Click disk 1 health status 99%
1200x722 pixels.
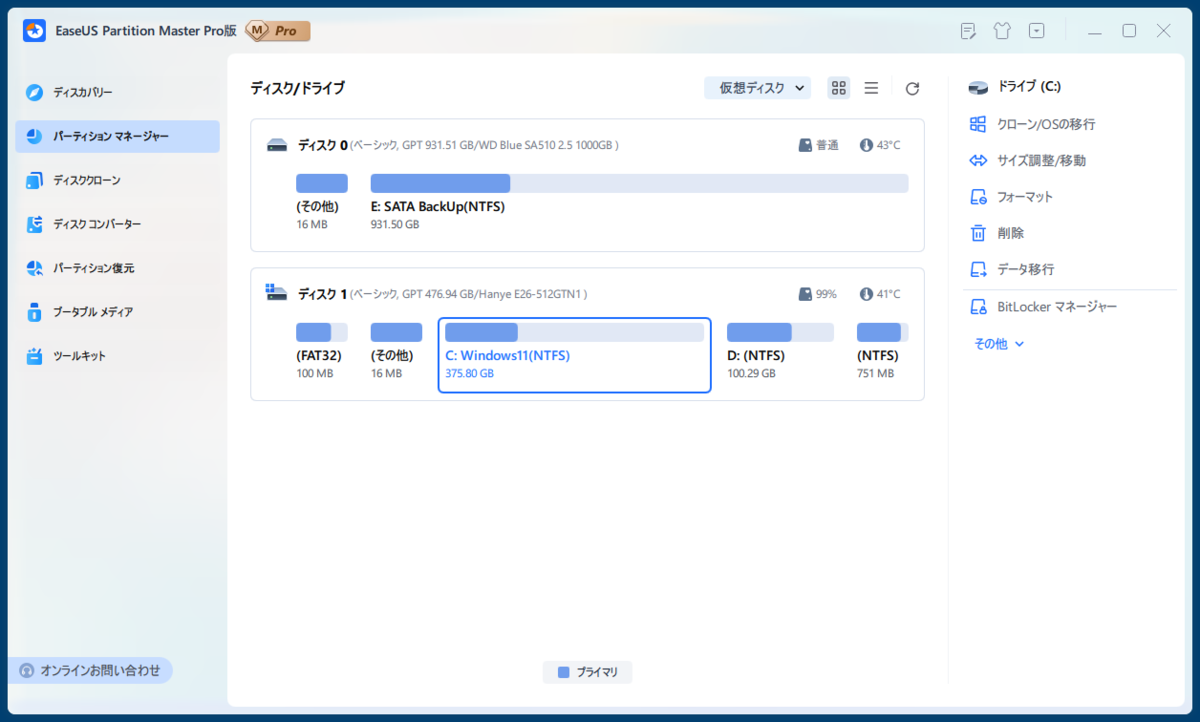coord(818,294)
